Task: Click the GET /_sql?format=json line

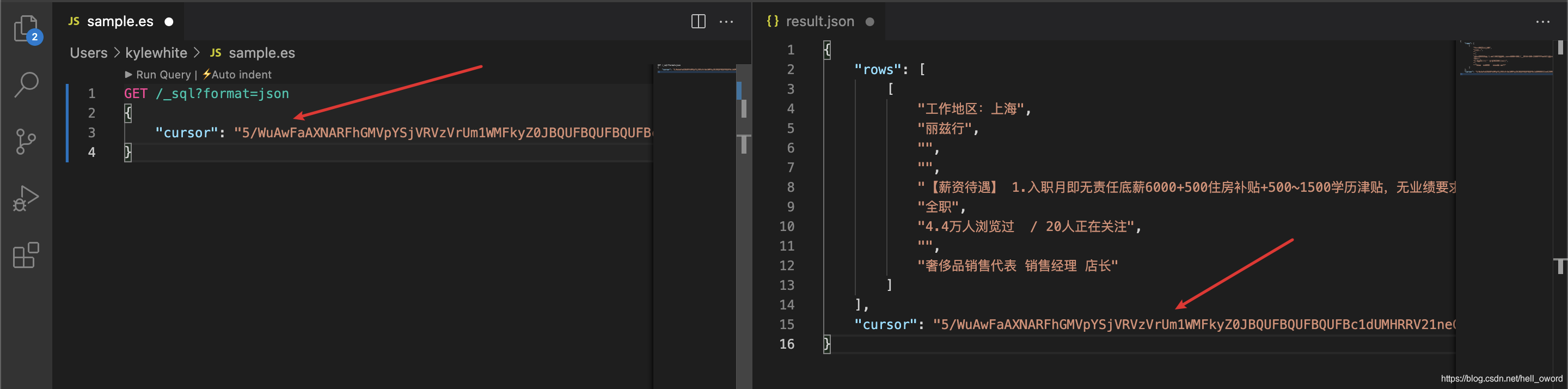Action: (206, 93)
